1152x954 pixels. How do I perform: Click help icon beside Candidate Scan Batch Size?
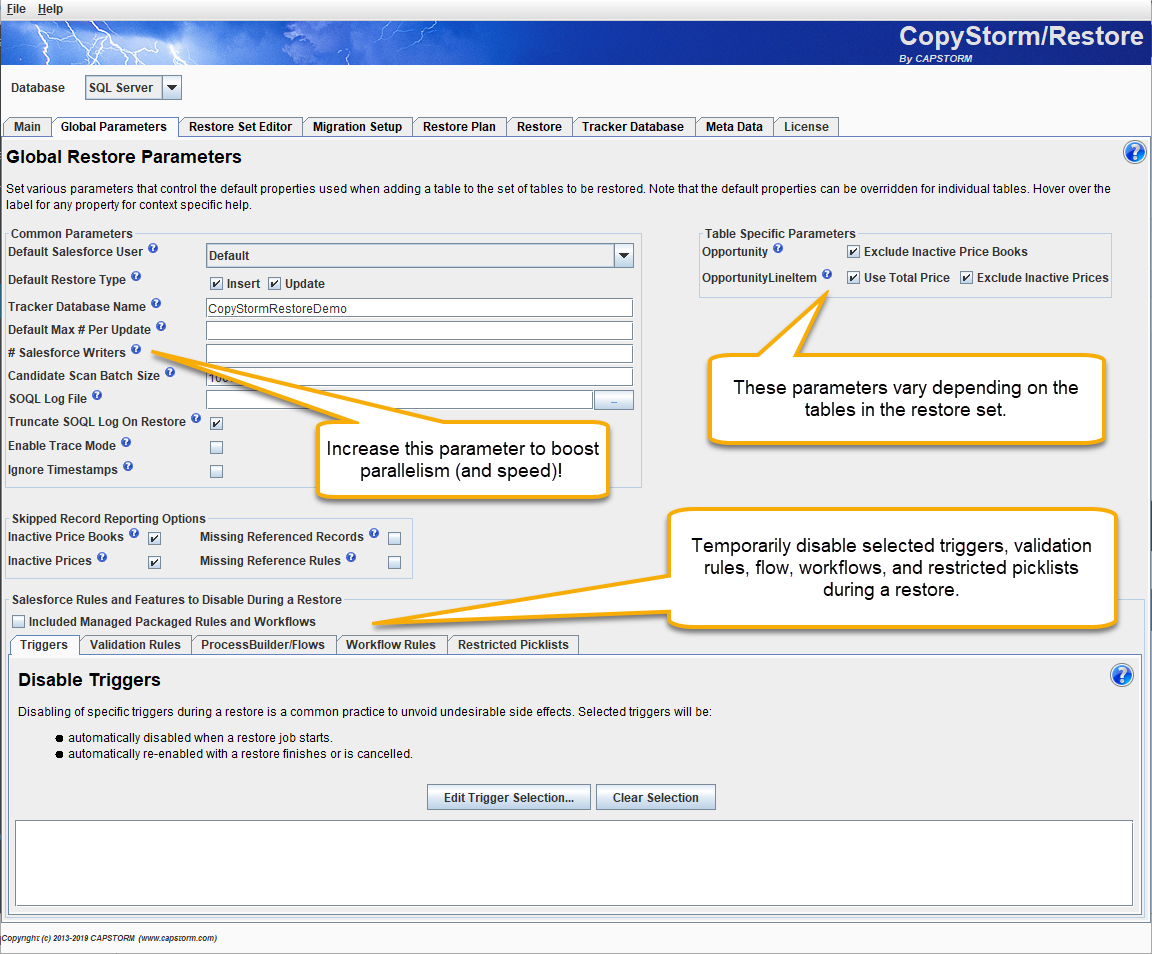click(170, 372)
